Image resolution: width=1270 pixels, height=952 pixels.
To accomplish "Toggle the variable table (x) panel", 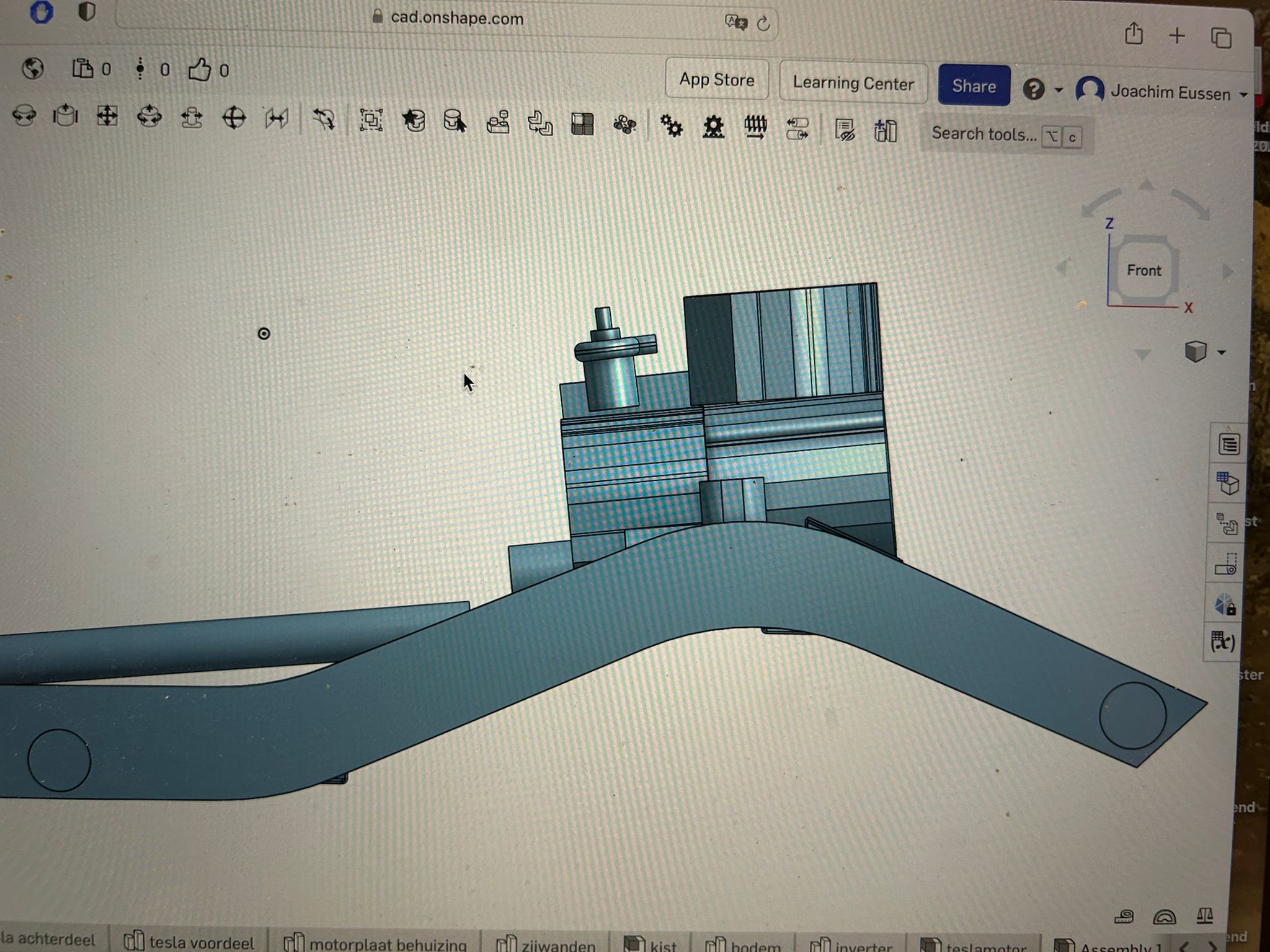I will [x=1223, y=641].
